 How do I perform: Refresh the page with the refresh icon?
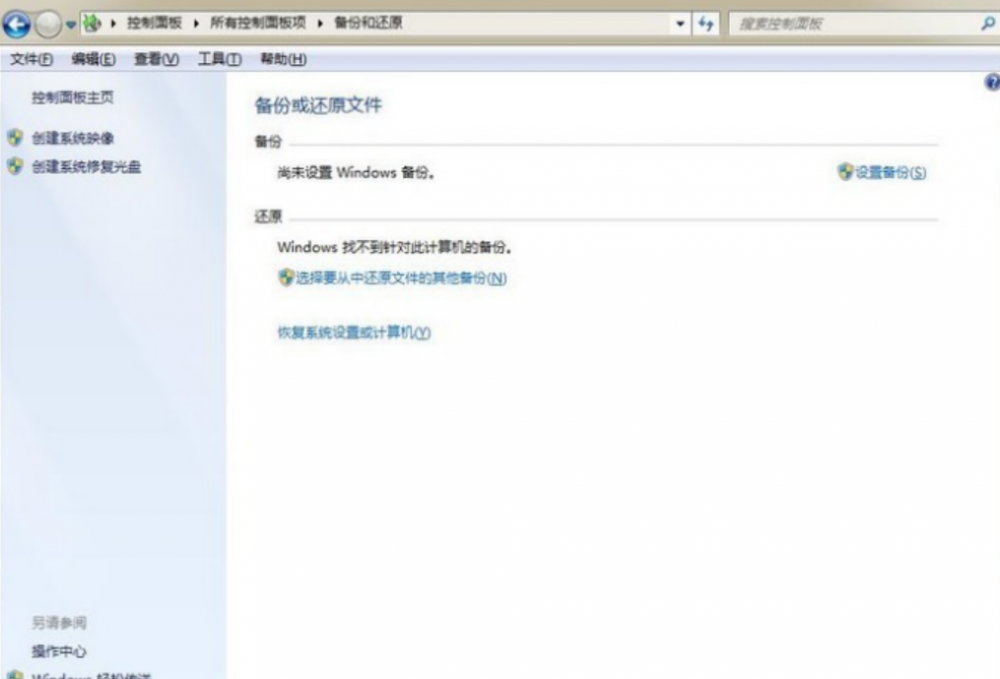click(706, 24)
